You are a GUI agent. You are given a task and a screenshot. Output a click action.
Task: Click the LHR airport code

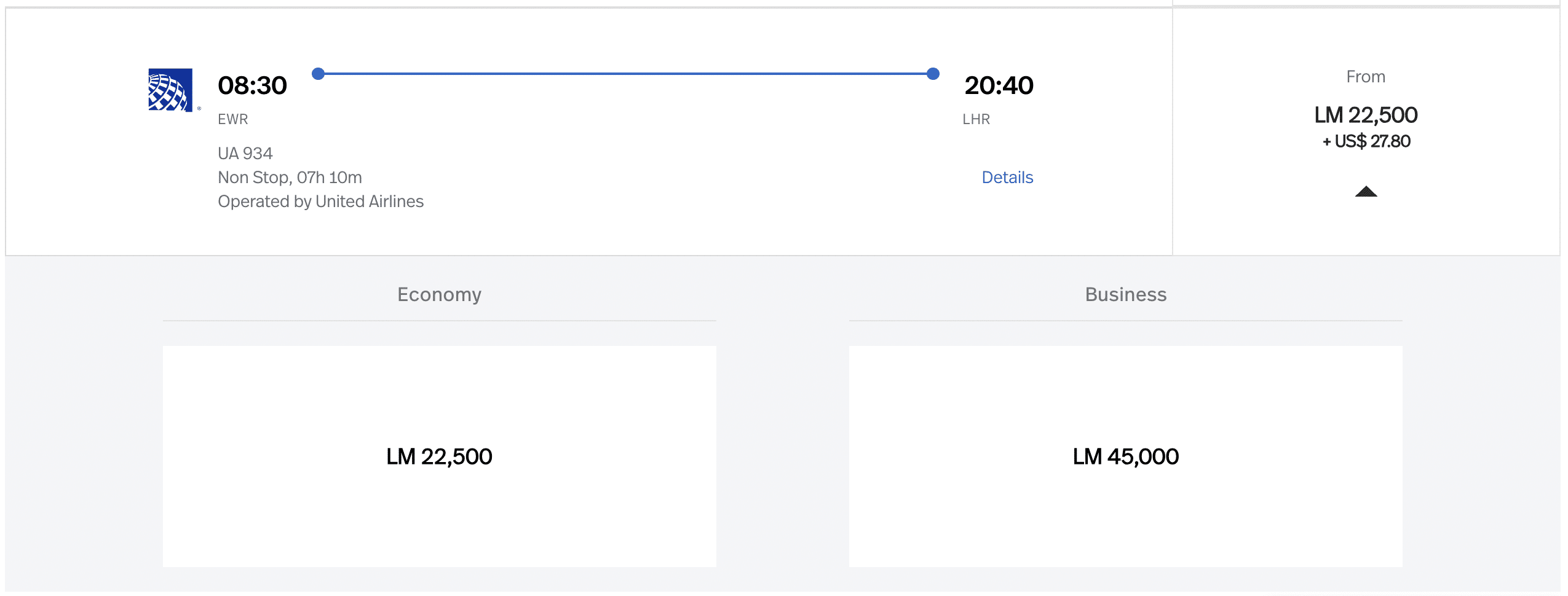[x=976, y=119]
